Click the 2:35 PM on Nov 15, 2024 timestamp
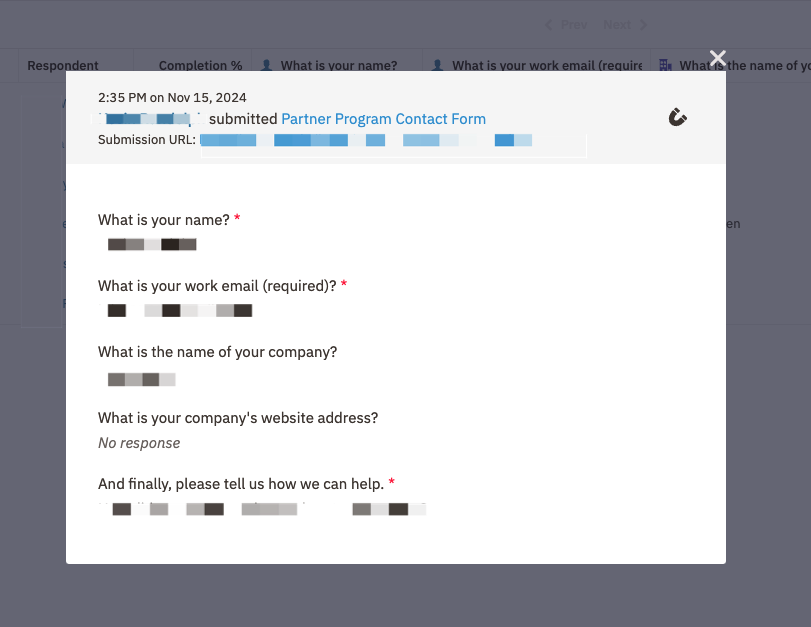Image resolution: width=811 pixels, height=627 pixels. point(172,98)
